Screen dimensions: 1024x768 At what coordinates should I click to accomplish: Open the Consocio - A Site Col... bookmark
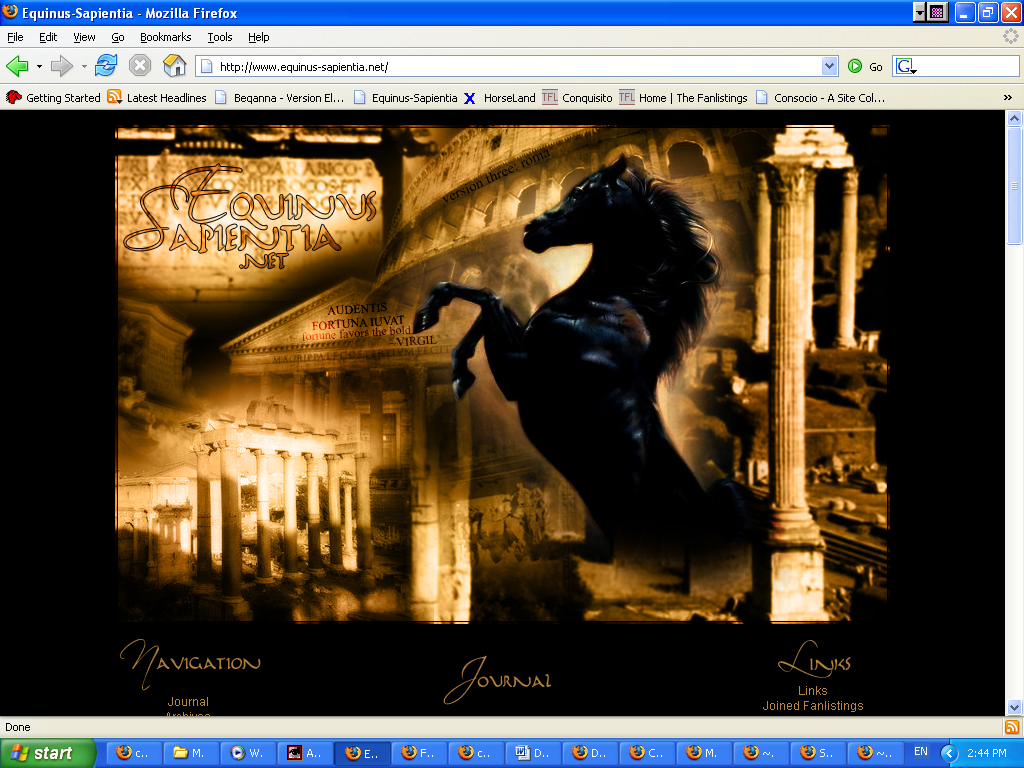820,98
